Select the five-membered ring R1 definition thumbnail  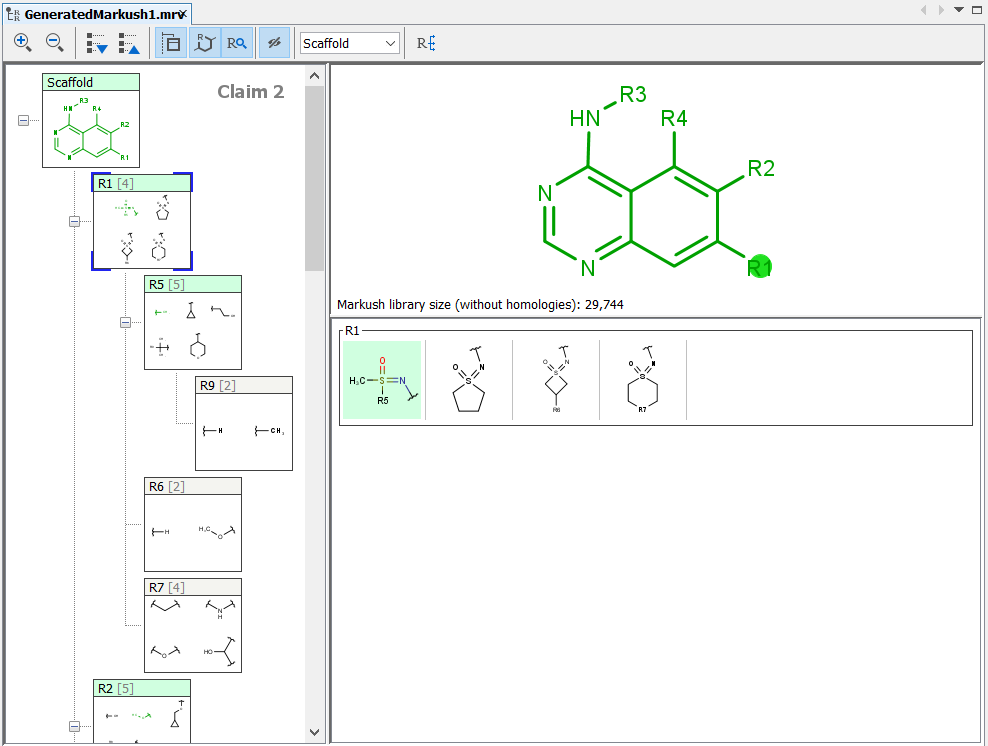468,380
